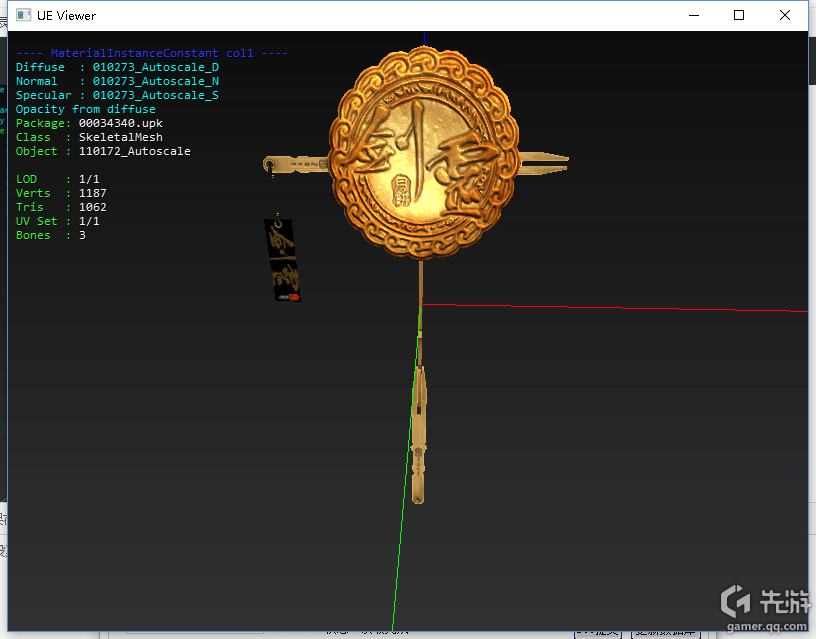Click the object name 110172_Autoscale
The height and width of the screenshot is (639, 816).
134,151
